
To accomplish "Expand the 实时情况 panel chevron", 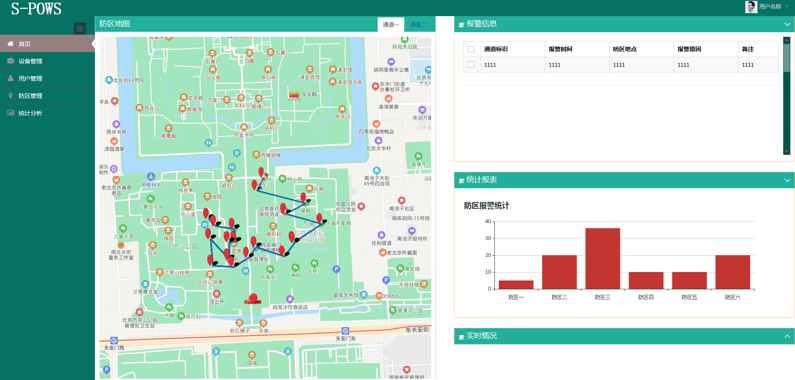I will 787,336.
